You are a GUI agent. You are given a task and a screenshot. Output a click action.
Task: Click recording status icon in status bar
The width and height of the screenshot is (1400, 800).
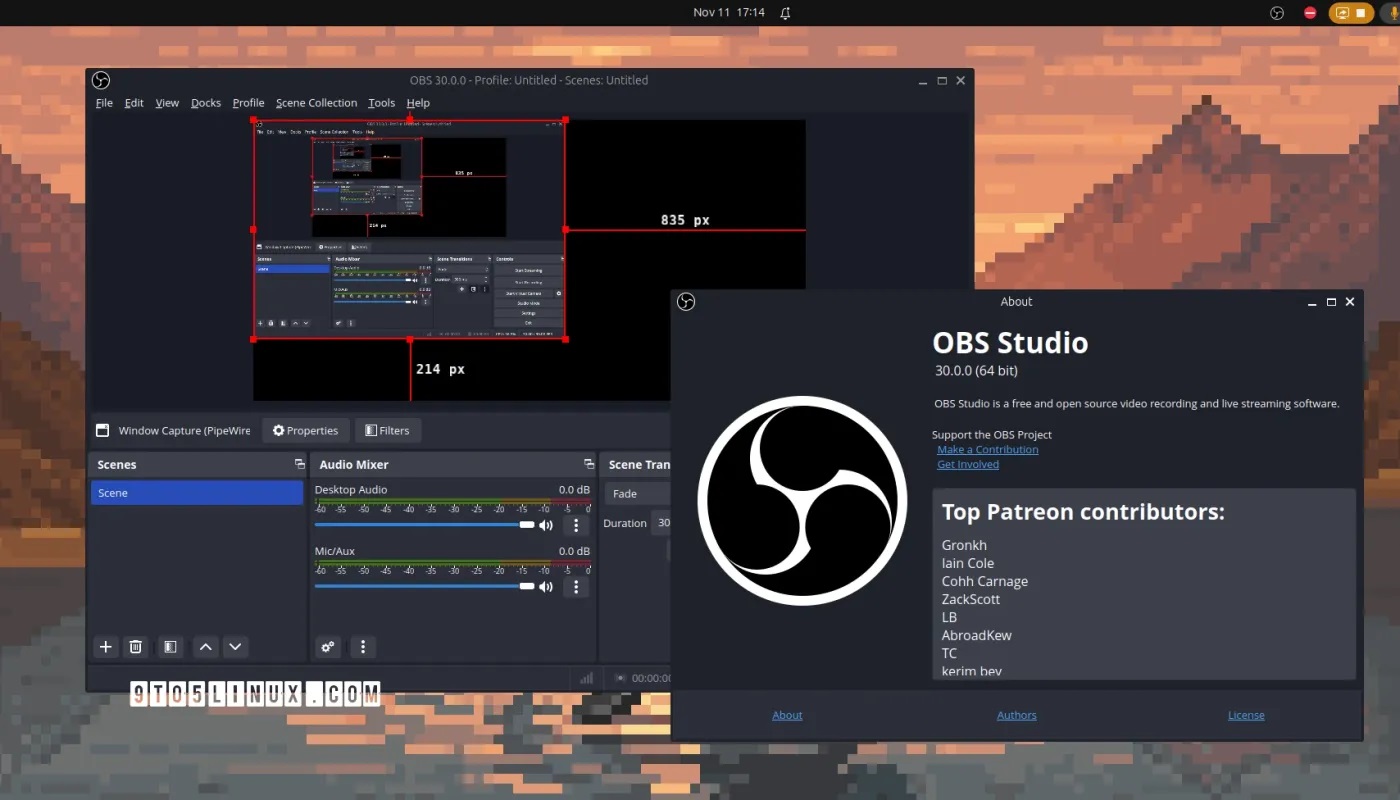pyautogui.click(x=620, y=678)
